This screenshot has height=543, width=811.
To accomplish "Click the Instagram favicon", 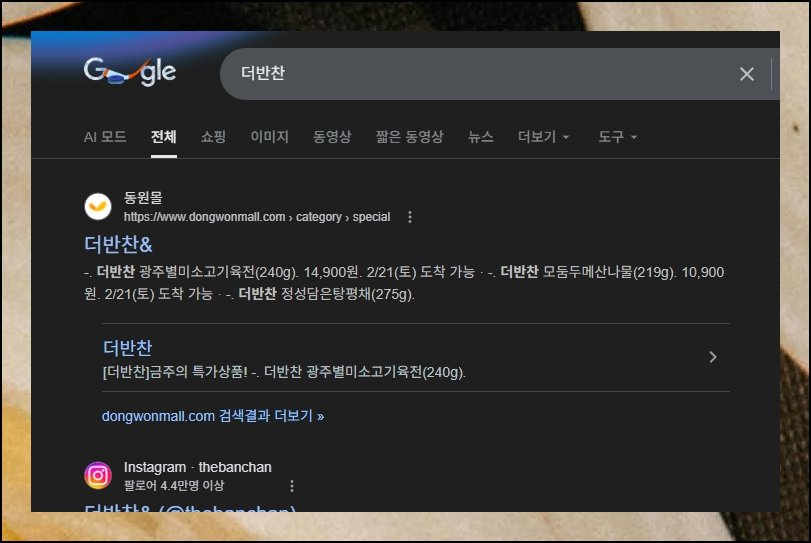I will (98, 475).
